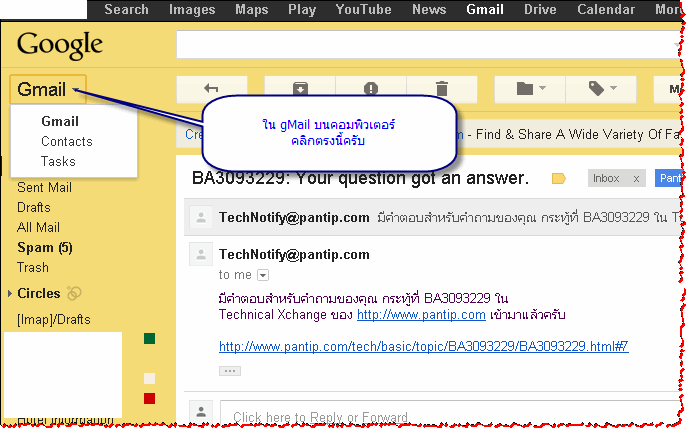
Task: Open the http://www.pantip.com link
Action: click(421, 315)
